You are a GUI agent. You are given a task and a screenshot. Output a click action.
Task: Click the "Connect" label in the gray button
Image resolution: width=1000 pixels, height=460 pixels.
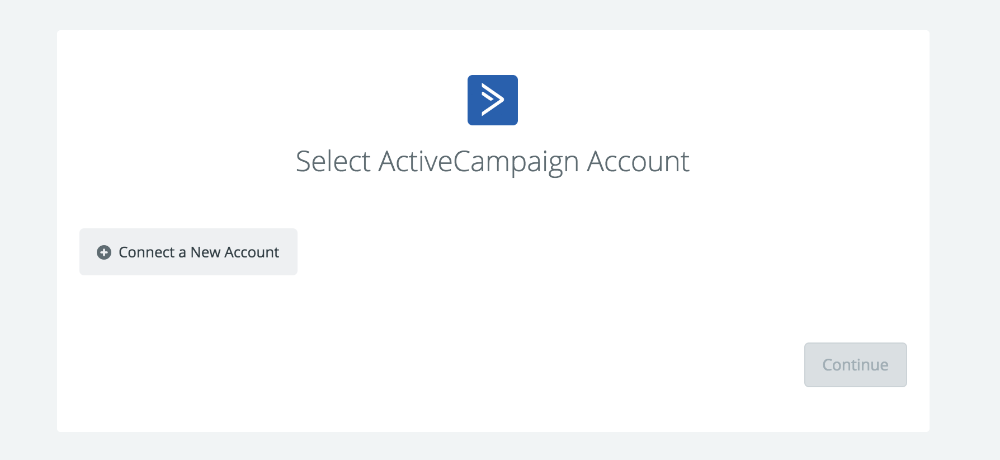[146, 252]
